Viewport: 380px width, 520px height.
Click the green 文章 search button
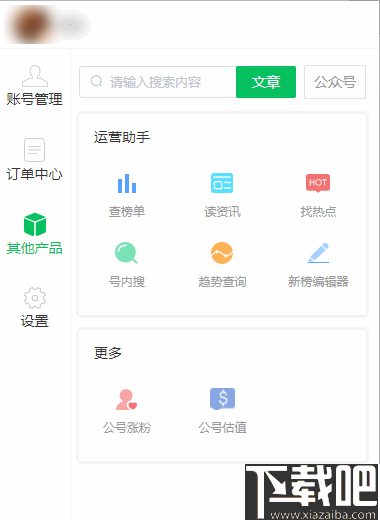[x=266, y=82]
